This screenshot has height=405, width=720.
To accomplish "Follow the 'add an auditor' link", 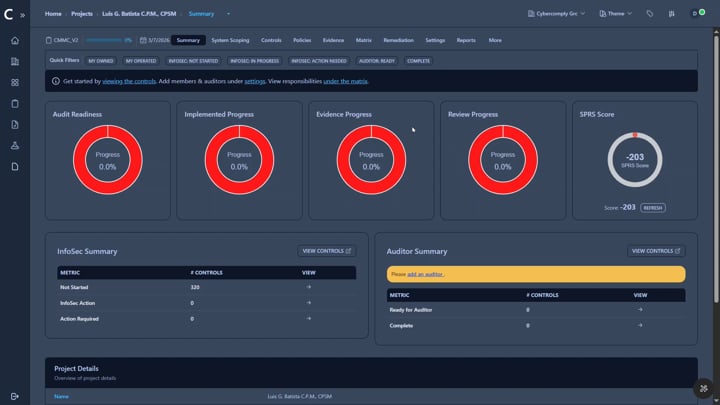I will [425, 274].
